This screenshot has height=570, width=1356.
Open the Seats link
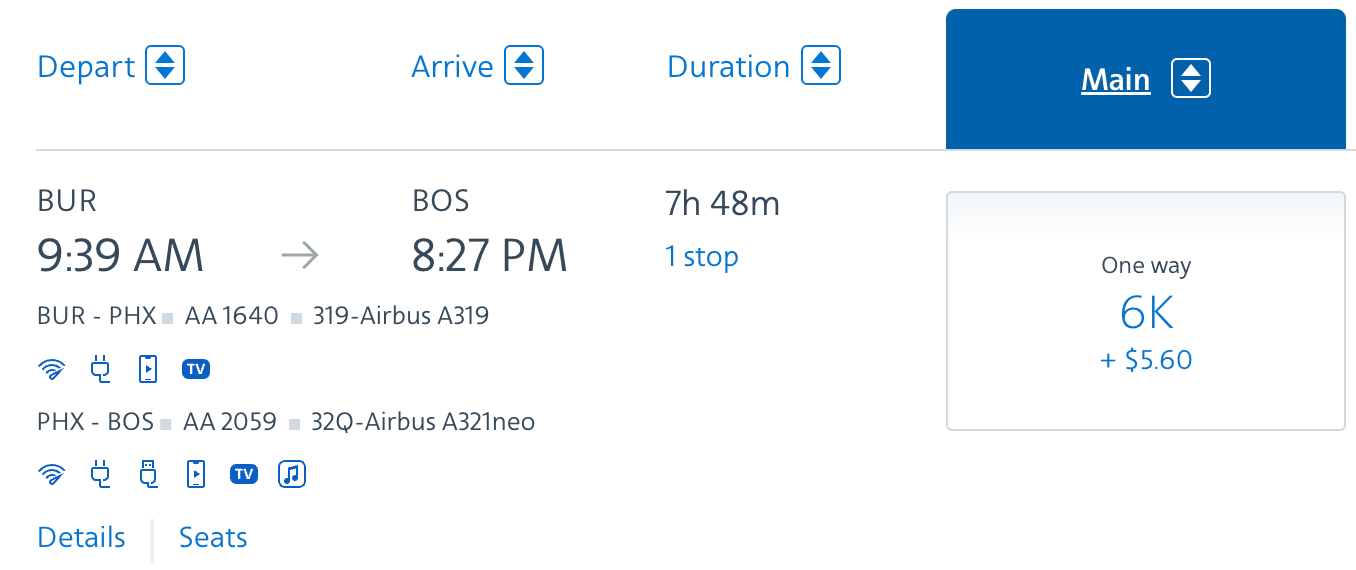tap(213, 537)
